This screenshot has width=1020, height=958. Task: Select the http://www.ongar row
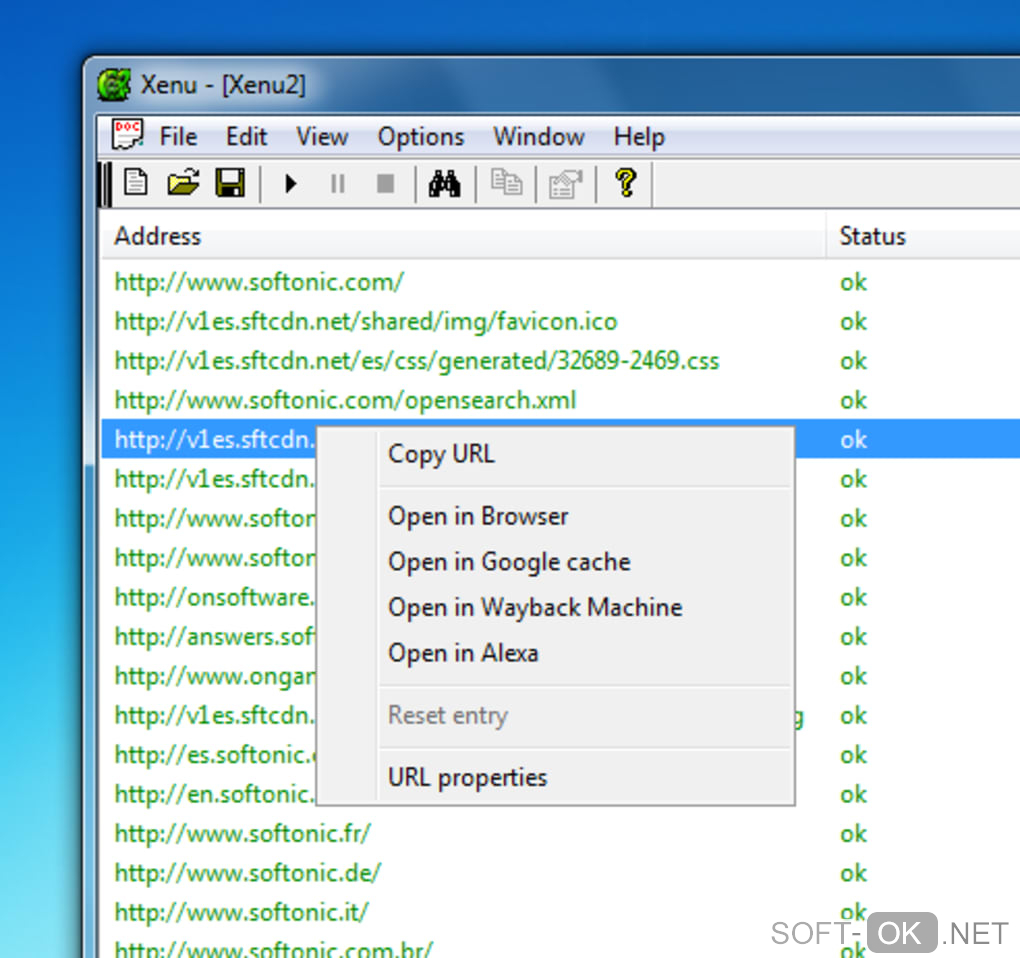215,676
